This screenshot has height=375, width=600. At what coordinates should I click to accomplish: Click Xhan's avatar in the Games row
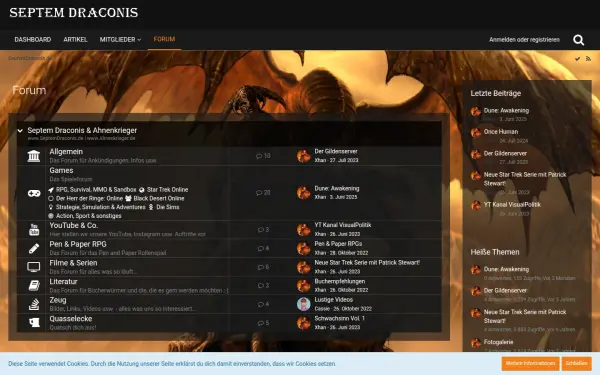[x=303, y=193]
